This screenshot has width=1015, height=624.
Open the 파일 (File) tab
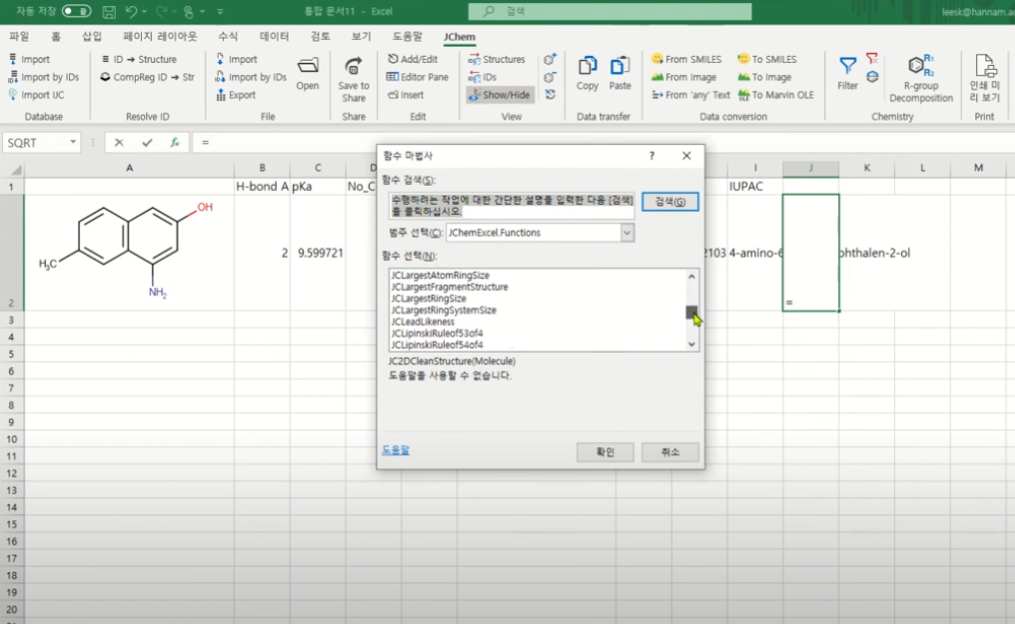click(x=19, y=37)
